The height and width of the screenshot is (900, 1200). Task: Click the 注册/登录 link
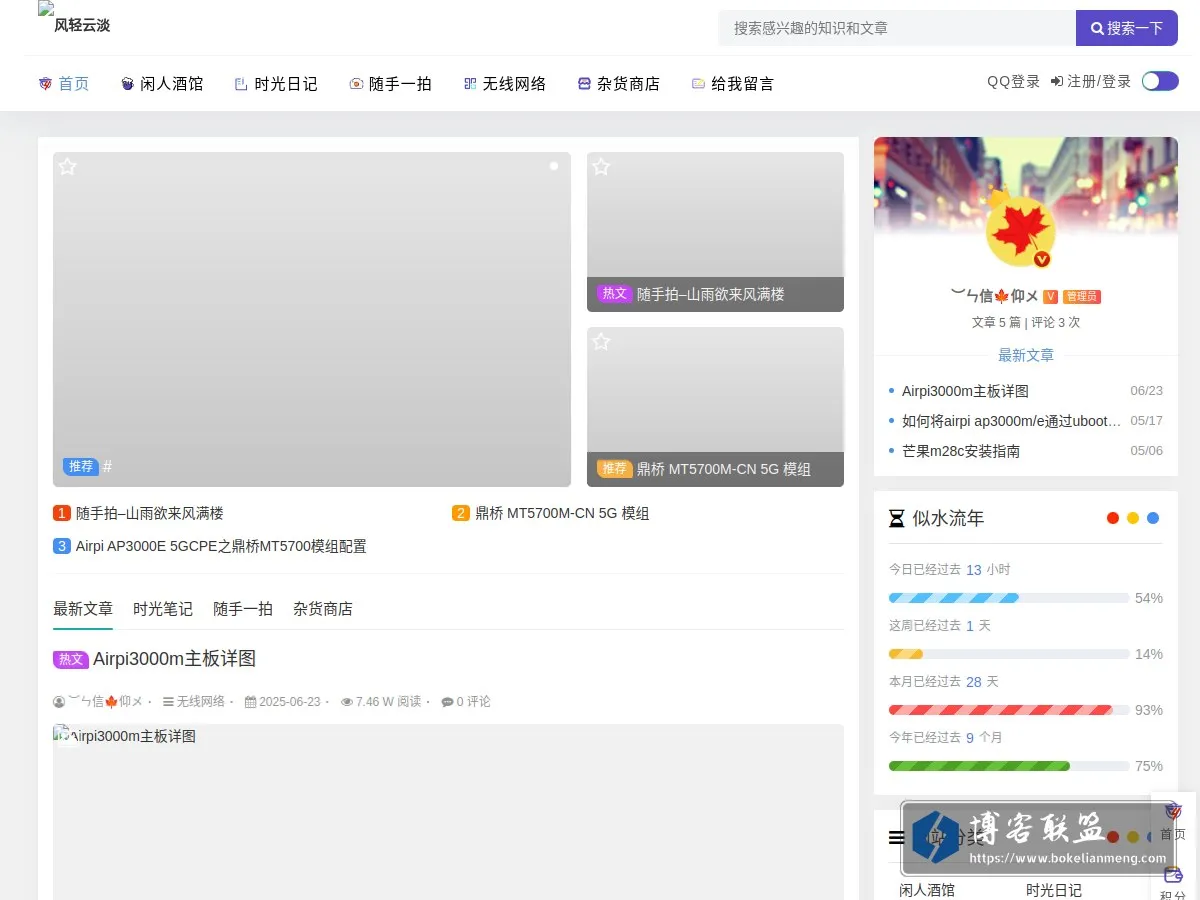[x=1091, y=81]
